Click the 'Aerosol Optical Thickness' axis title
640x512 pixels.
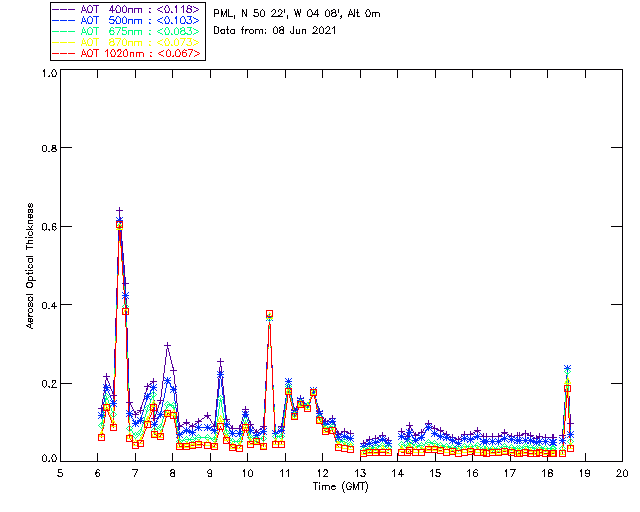[x=30, y=266]
